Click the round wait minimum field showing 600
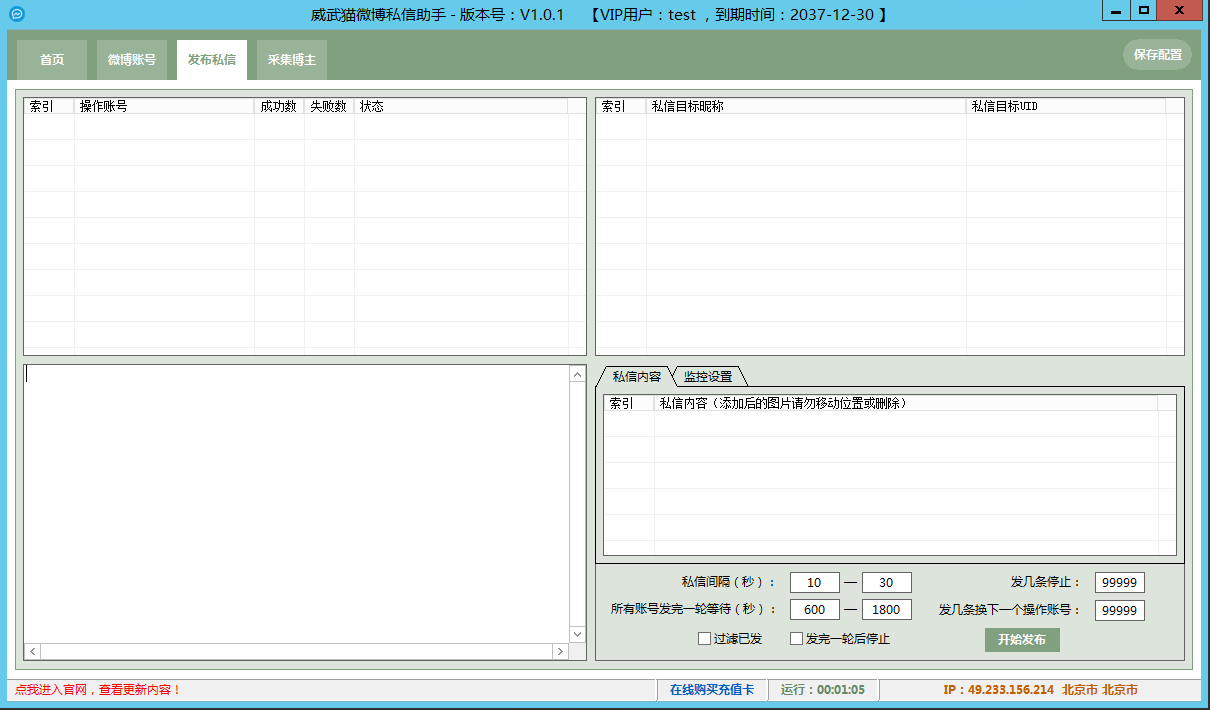 (815, 610)
